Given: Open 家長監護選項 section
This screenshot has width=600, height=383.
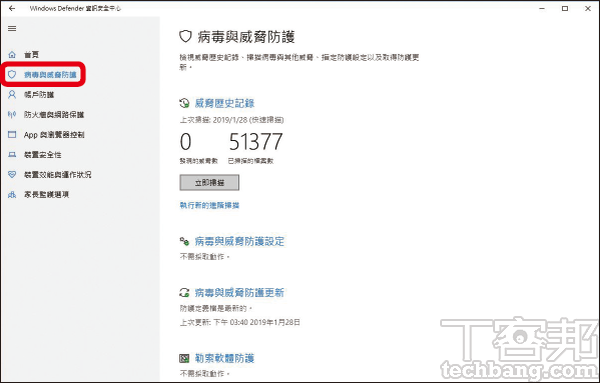Looking at the screenshot, I should coord(46,195).
